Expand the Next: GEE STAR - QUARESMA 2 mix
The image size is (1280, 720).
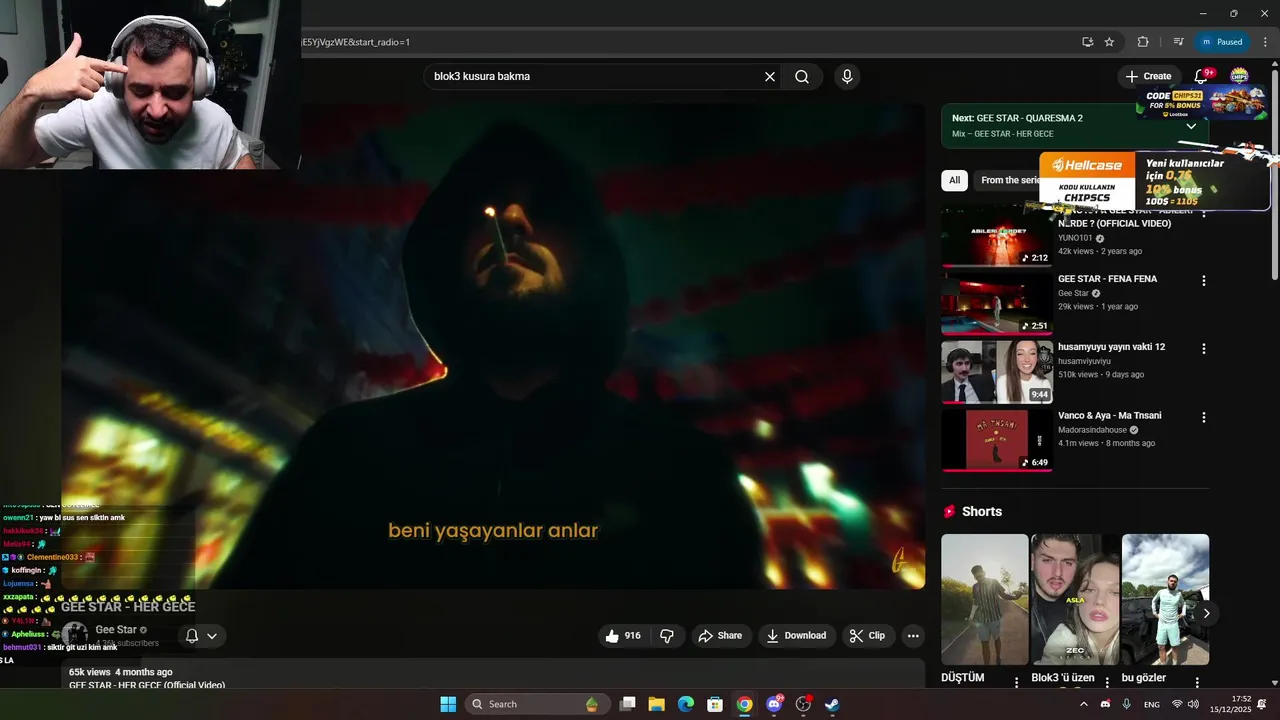(x=1191, y=126)
